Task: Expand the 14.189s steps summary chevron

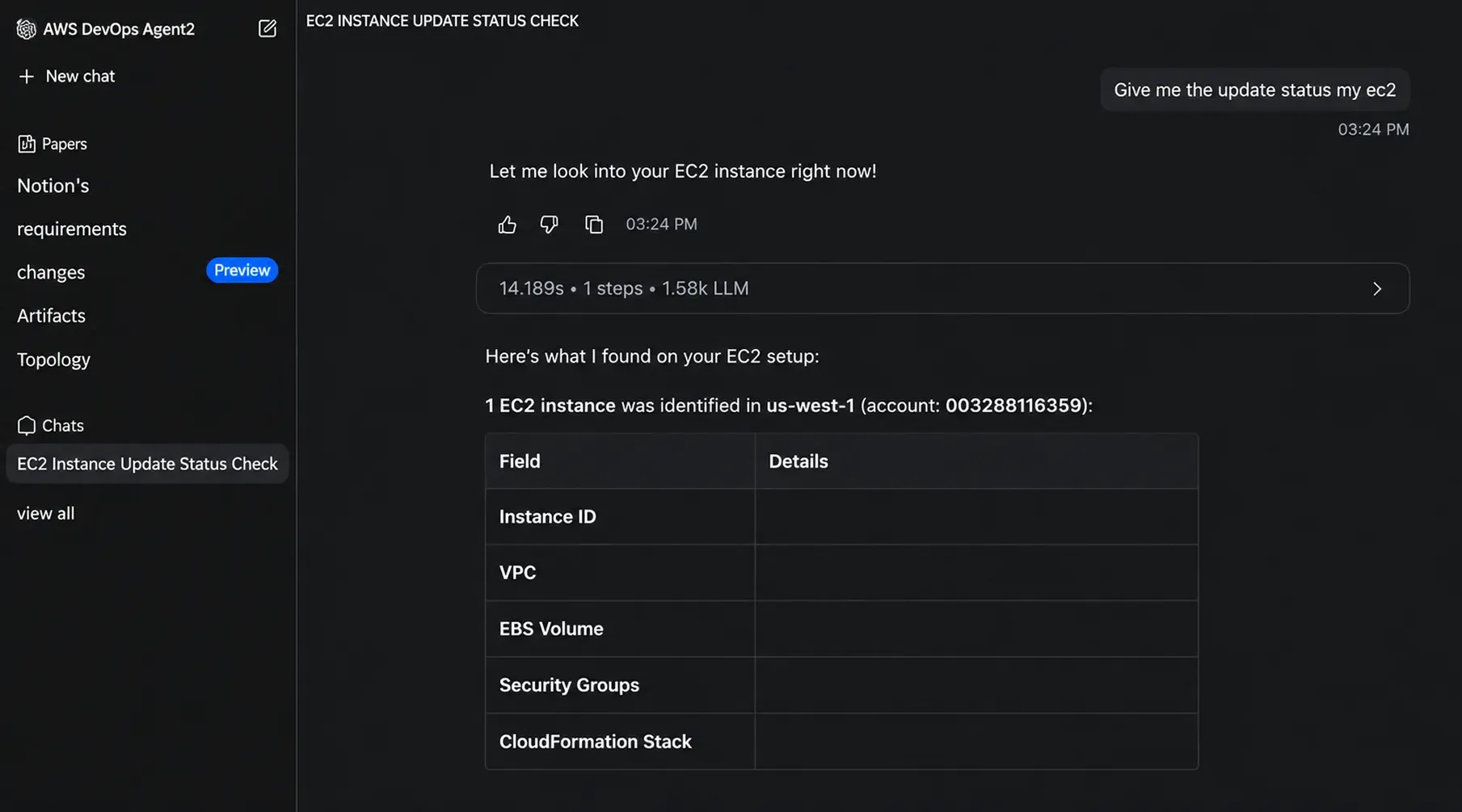Action: (1377, 288)
